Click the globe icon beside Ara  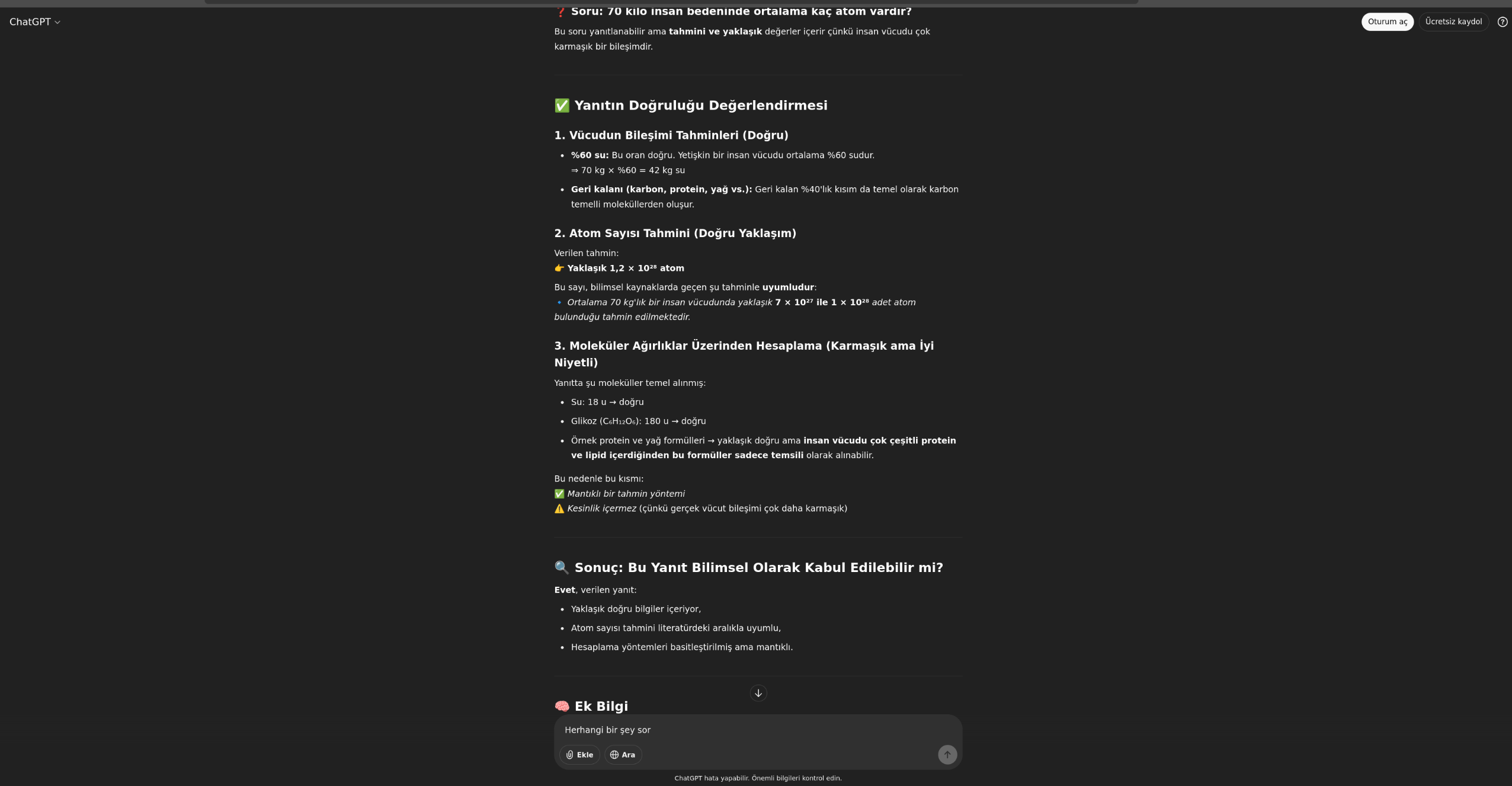pos(614,755)
